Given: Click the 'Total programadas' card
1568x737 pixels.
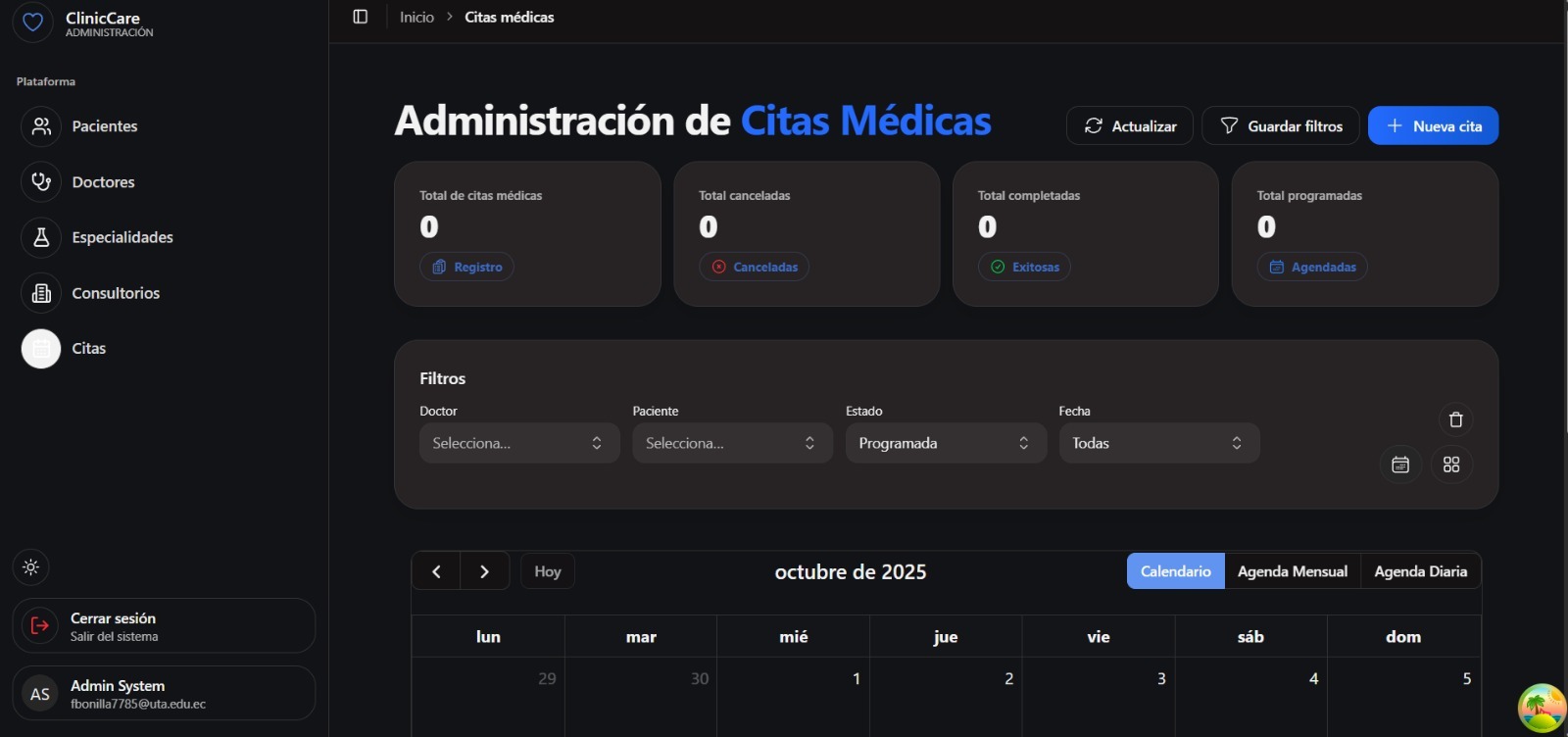Looking at the screenshot, I should [x=1365, y=234].
